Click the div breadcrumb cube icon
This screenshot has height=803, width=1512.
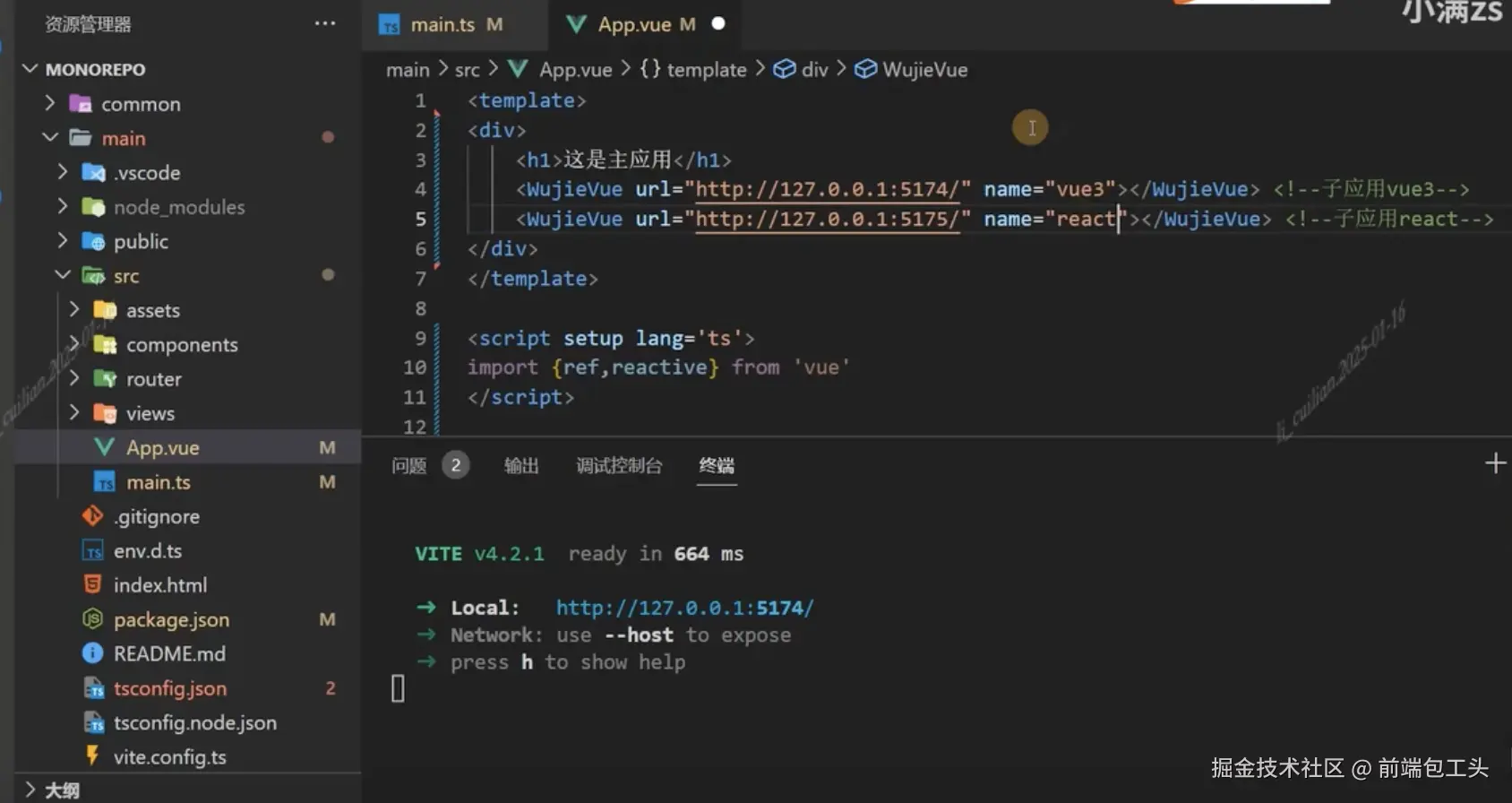point(785,69)
